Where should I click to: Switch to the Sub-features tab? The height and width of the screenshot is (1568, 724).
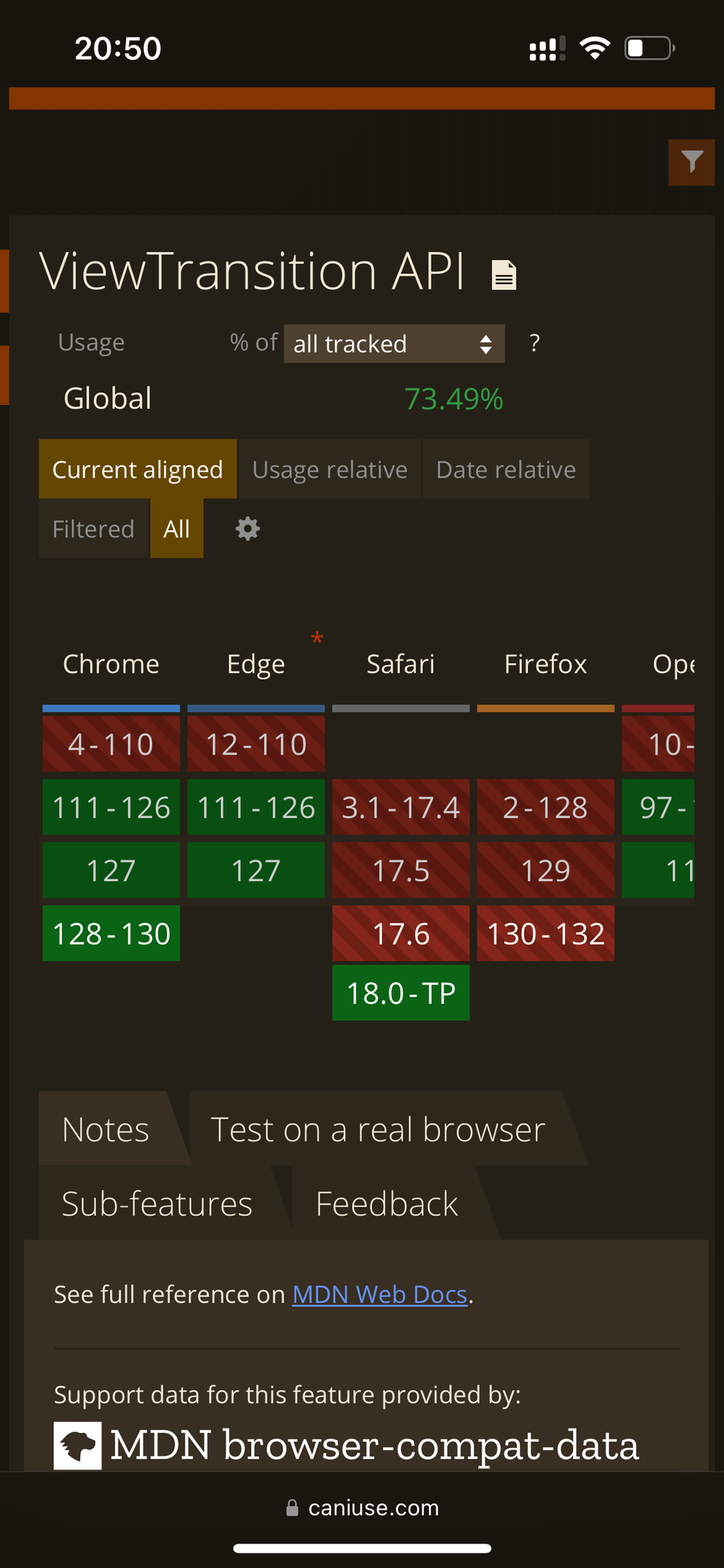click(157, 1204)
